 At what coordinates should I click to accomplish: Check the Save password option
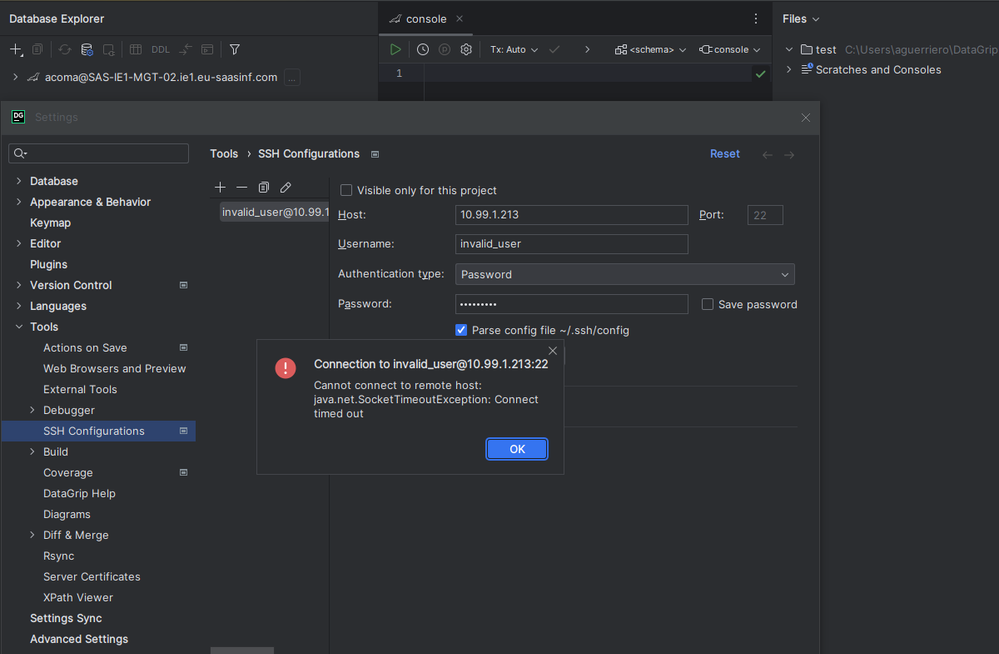click(708, 305)
